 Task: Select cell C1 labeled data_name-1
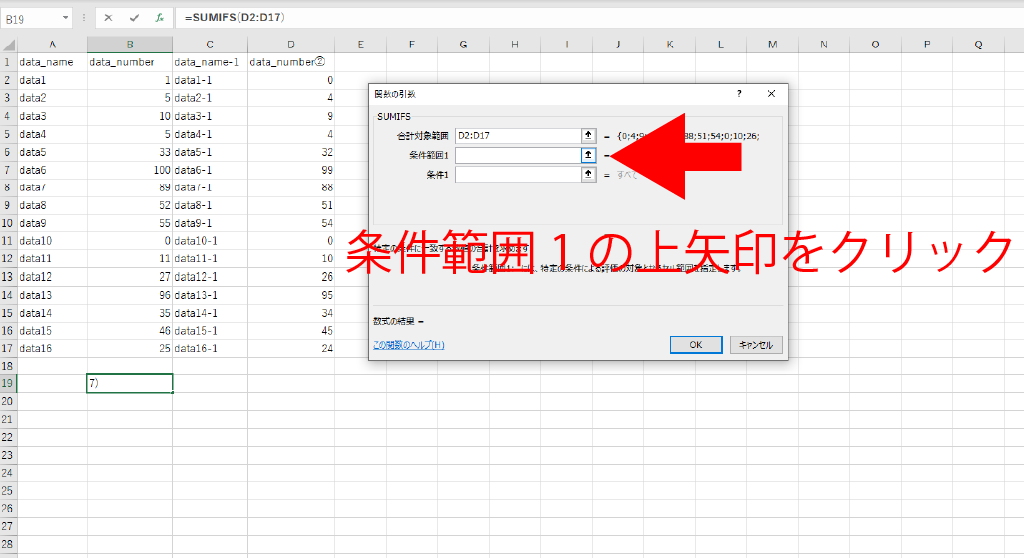coord(210,62)
